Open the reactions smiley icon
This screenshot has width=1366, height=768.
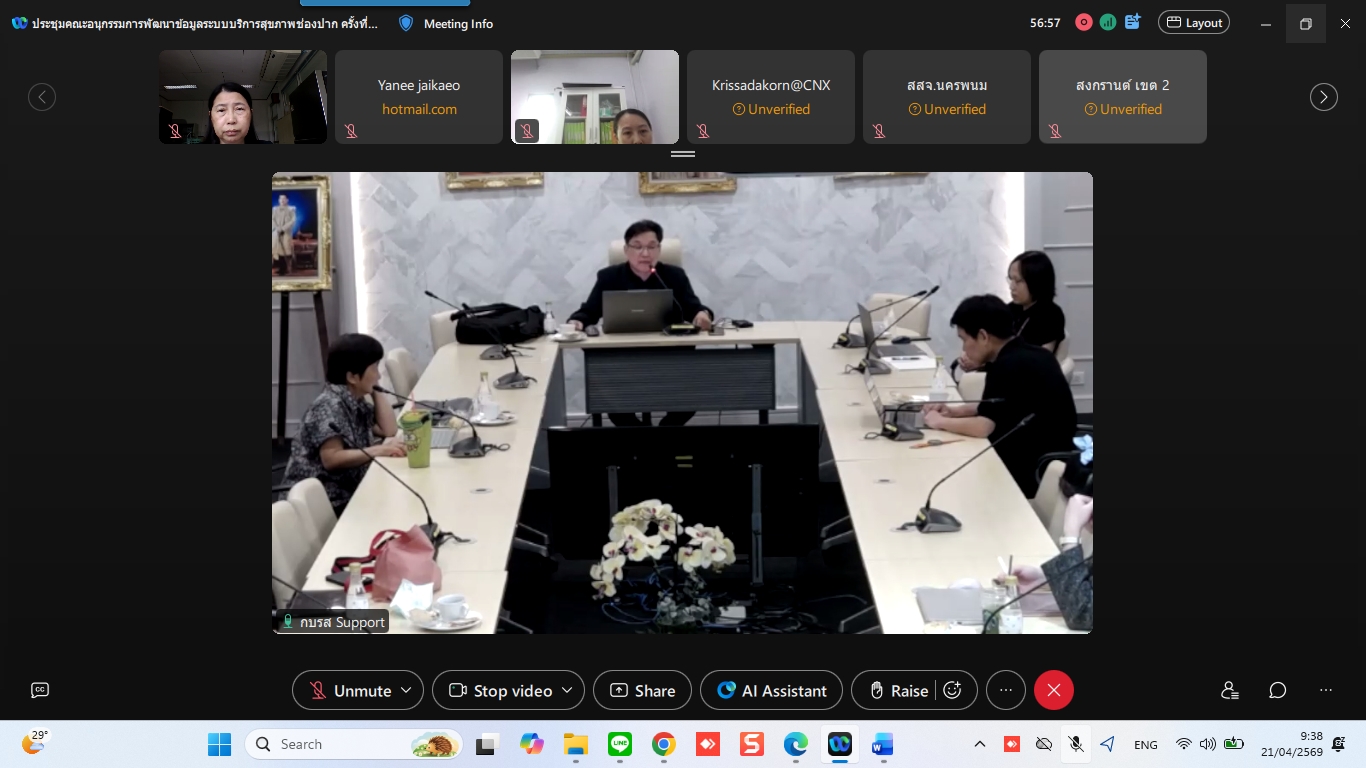(952, 690)
